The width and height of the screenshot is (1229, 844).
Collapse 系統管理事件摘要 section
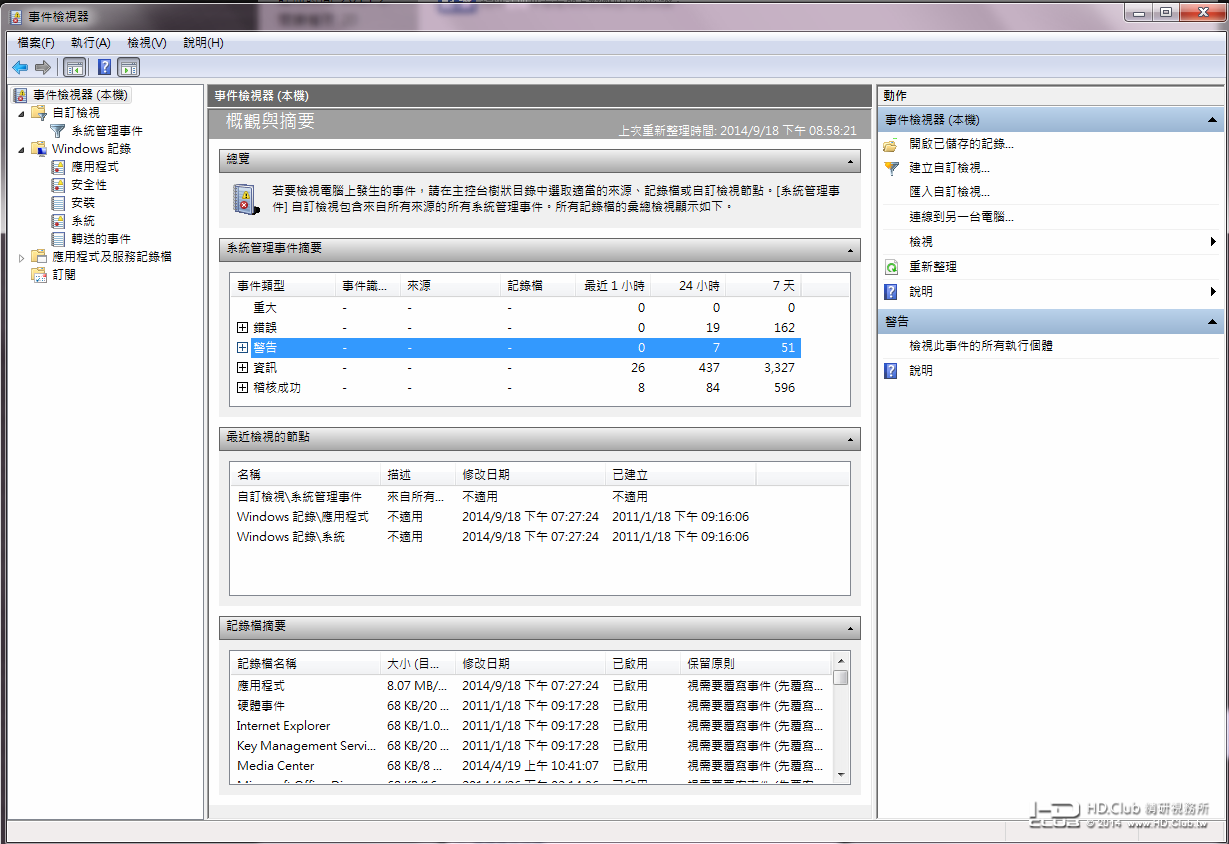pos(851,249)
